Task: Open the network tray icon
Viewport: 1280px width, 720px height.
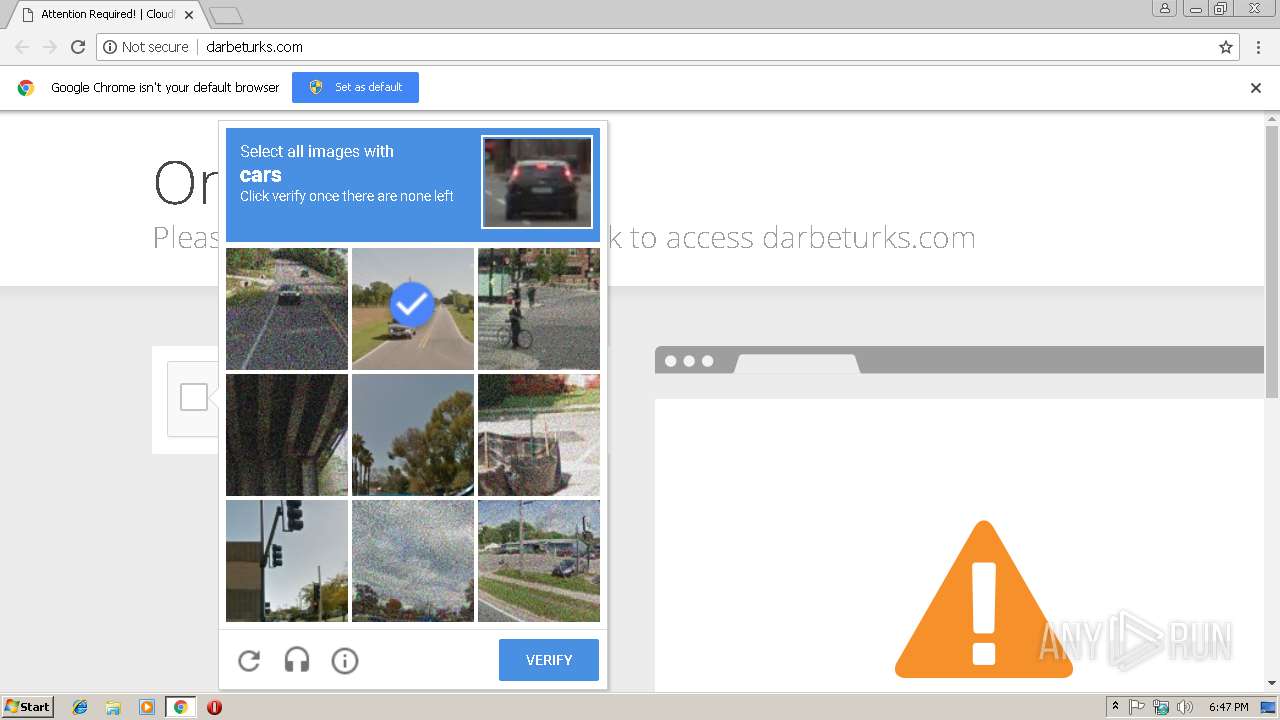Action: coord(1161,707)
